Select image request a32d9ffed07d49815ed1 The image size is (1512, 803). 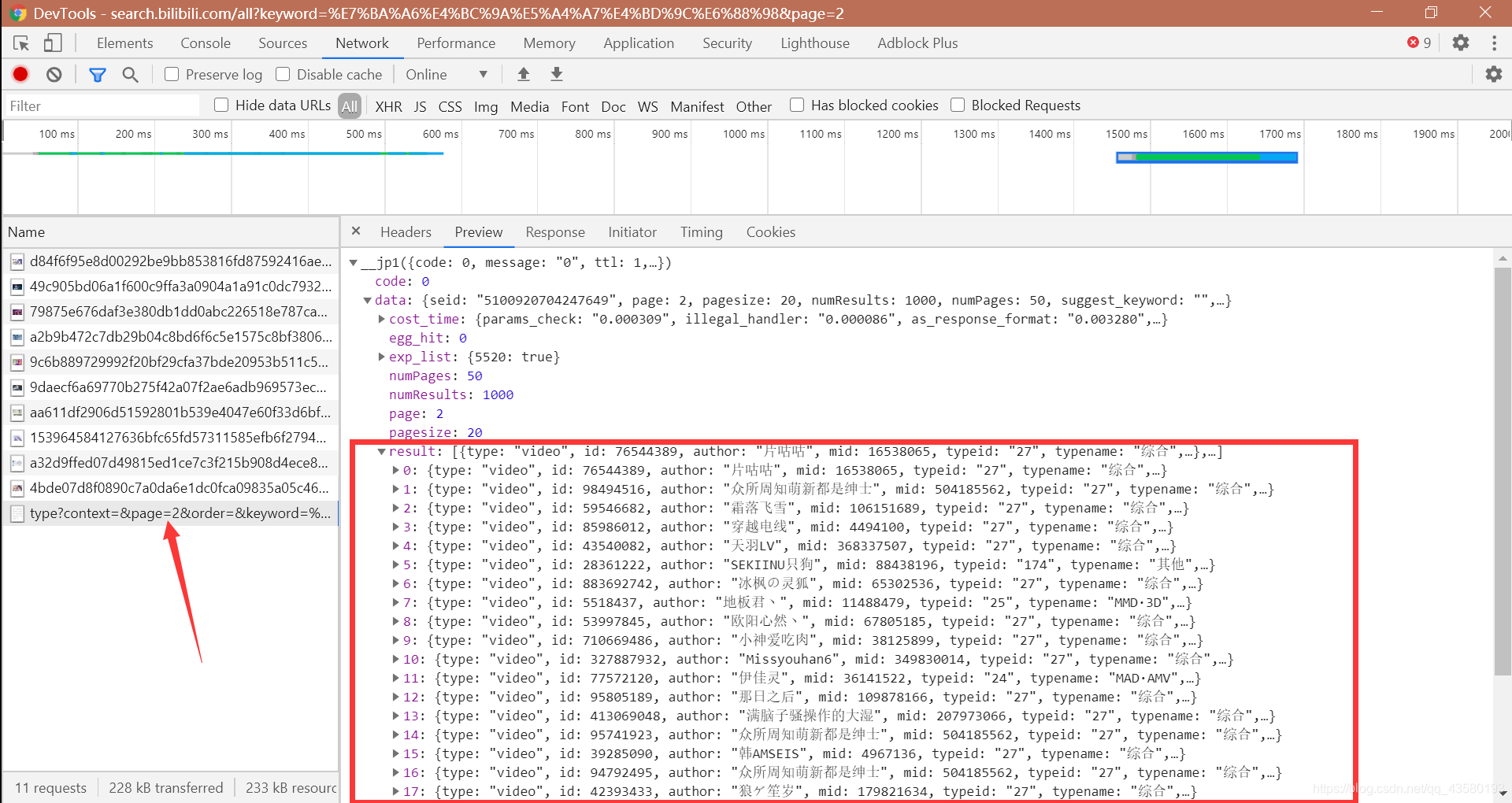(x=170, y=463)
